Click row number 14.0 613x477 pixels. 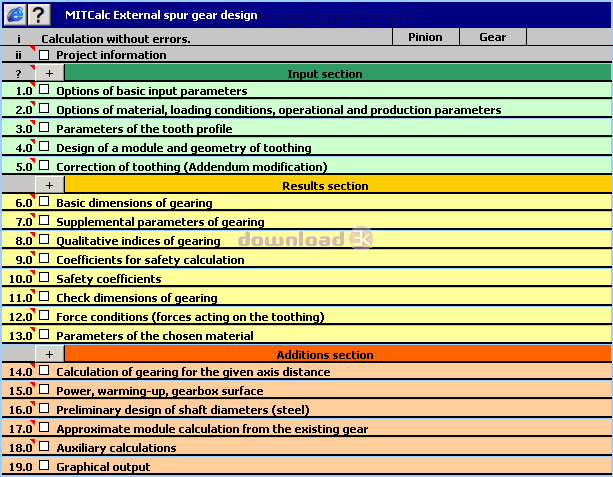click(20, 372)
